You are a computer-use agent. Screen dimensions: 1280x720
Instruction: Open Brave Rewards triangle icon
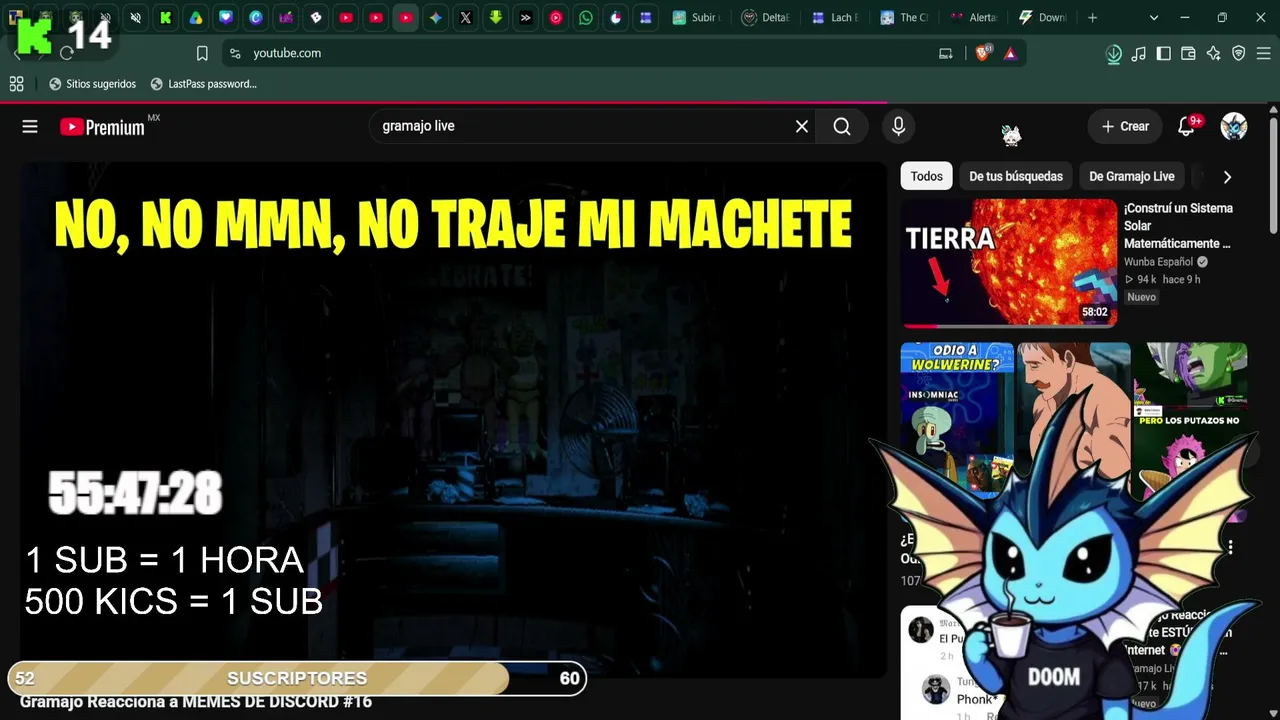[x=1010, y=53]
